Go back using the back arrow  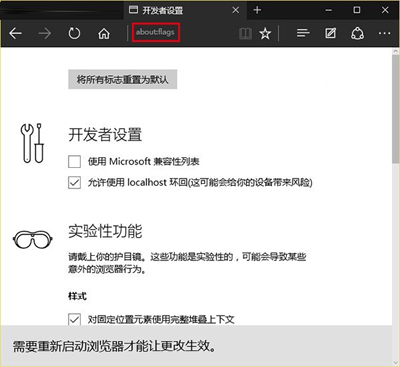pyautogui.click(x=15, y=33)
